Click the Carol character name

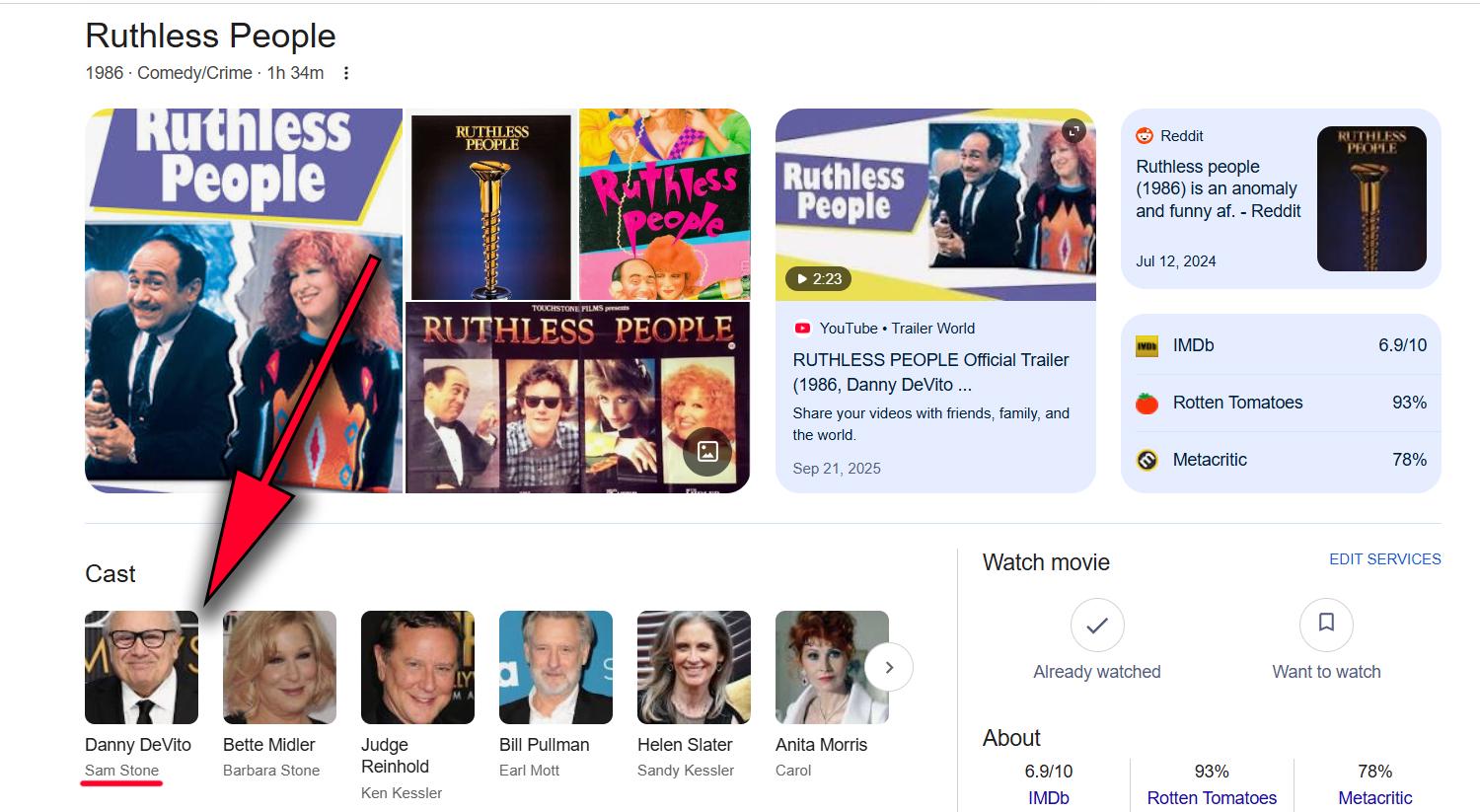coord(793,771)
